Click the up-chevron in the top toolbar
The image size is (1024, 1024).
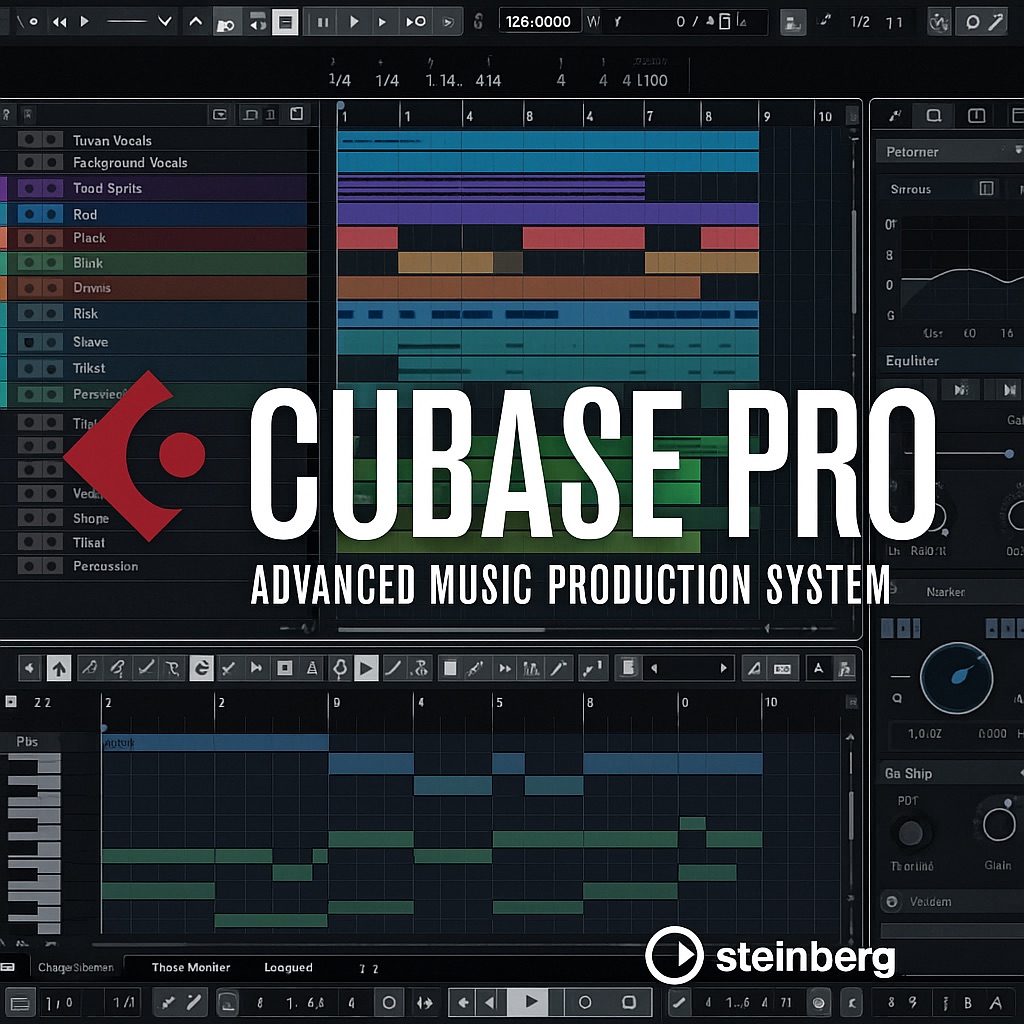(x=195, y=22)
